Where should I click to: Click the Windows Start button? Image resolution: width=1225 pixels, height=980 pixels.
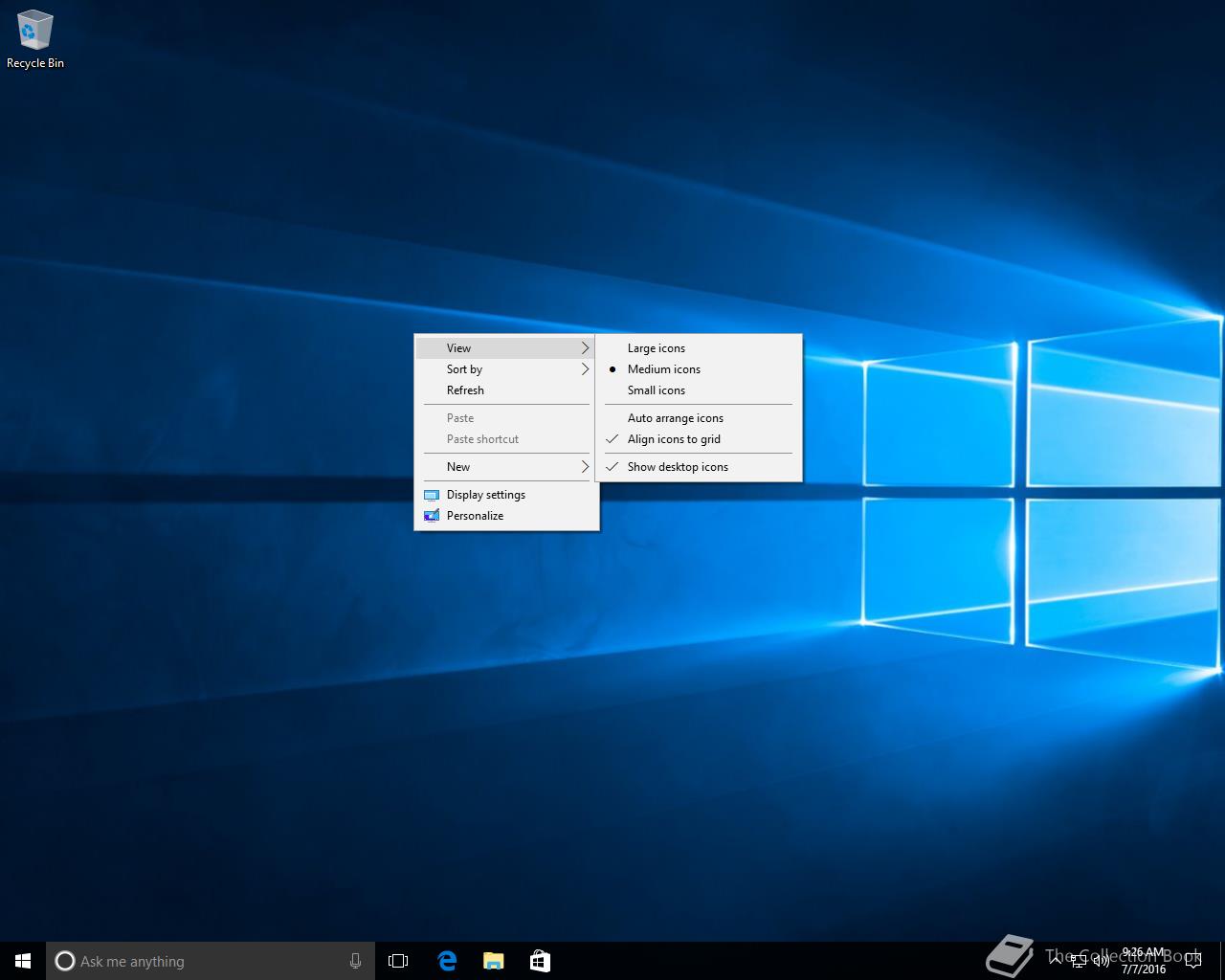pyautogui.click(x=23, y=961)
